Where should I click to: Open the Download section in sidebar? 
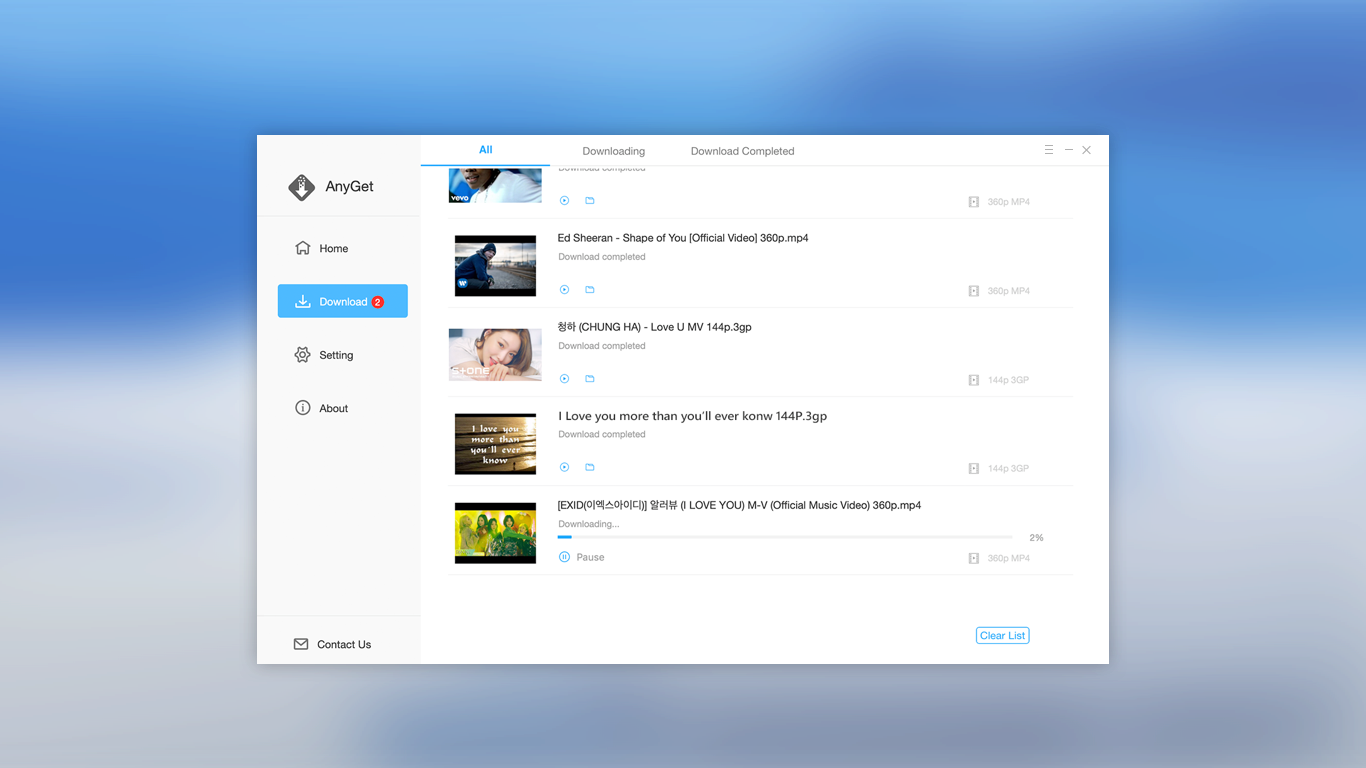343,301
